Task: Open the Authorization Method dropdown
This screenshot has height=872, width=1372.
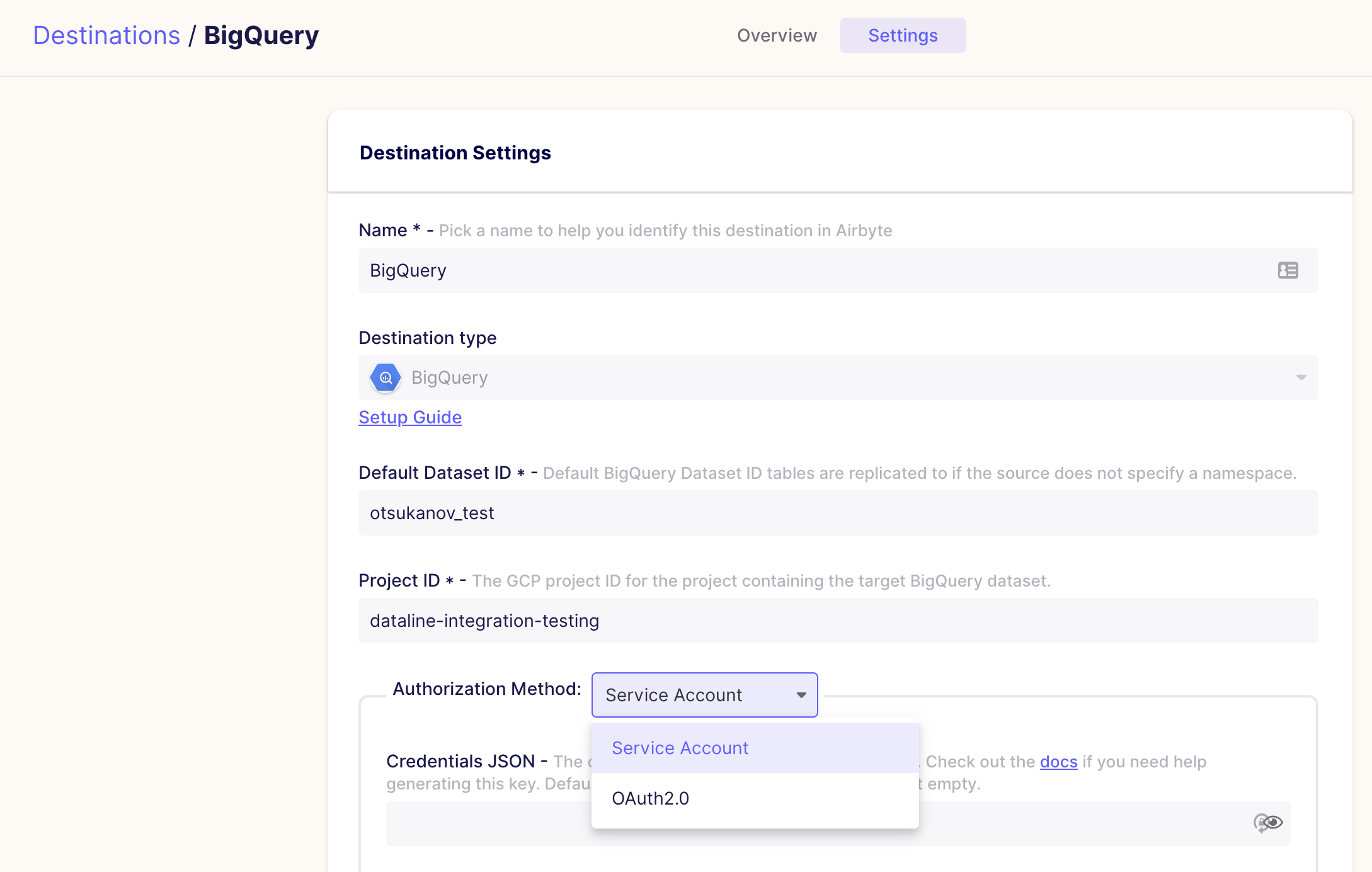Action: coord(704,695)
